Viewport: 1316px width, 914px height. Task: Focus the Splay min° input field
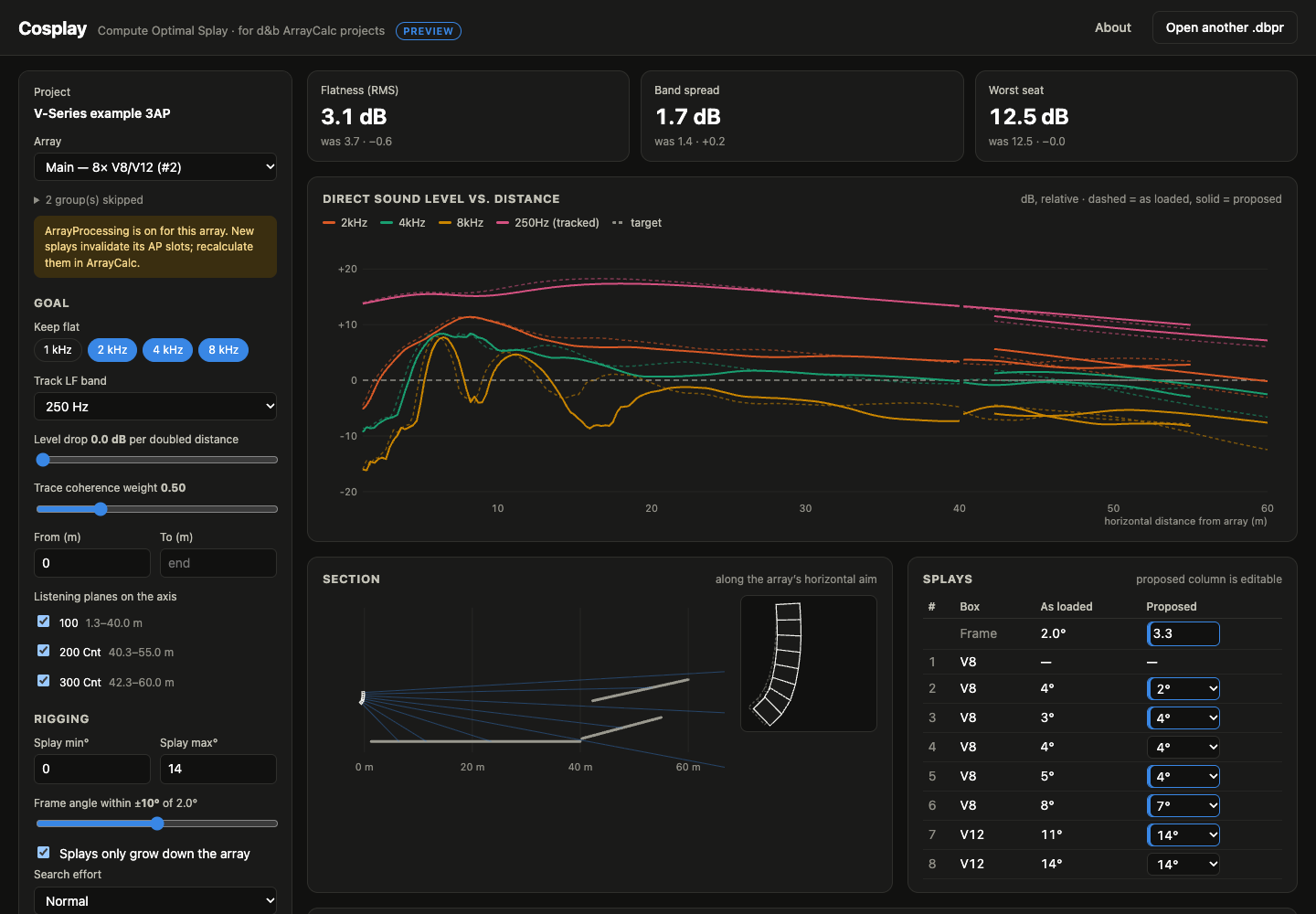point(92,769)
